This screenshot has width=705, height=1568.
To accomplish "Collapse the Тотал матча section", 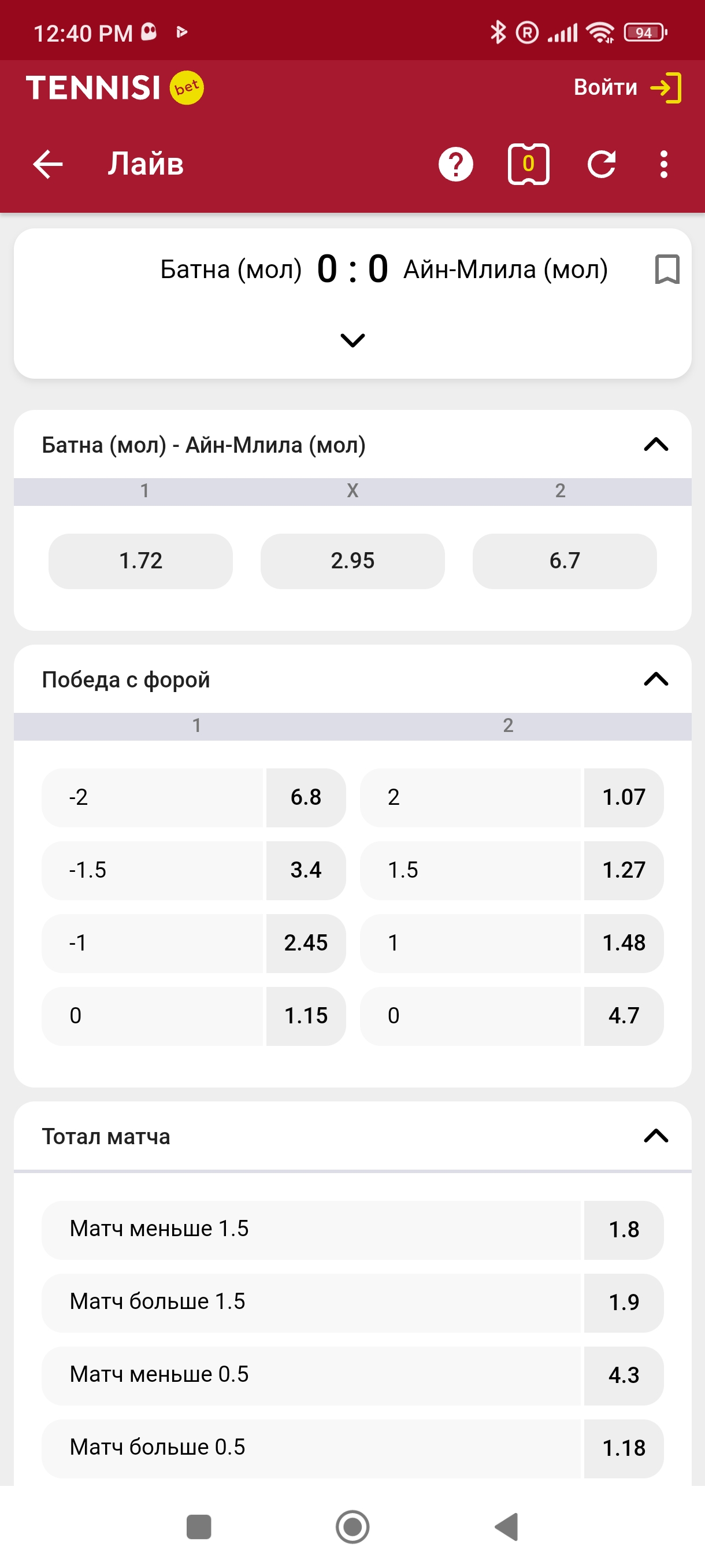I will (x=656, y=1136).
